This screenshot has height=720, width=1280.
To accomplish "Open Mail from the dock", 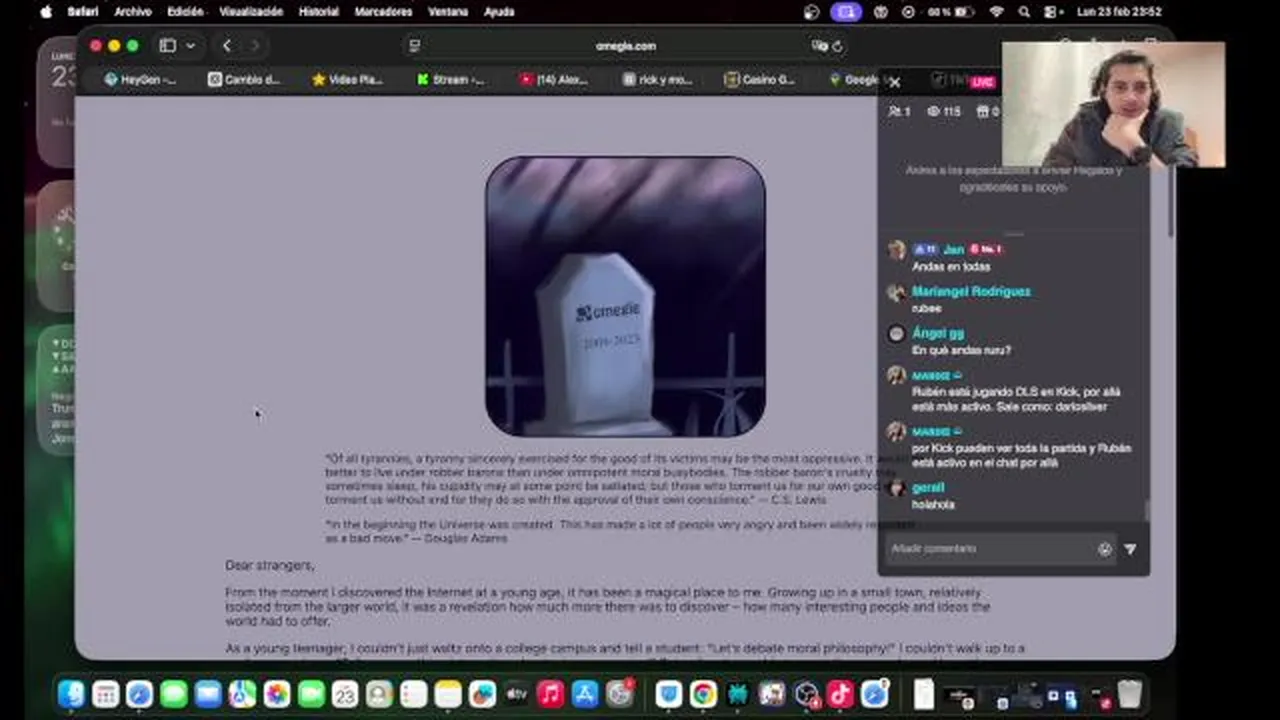I will point(208,694).
